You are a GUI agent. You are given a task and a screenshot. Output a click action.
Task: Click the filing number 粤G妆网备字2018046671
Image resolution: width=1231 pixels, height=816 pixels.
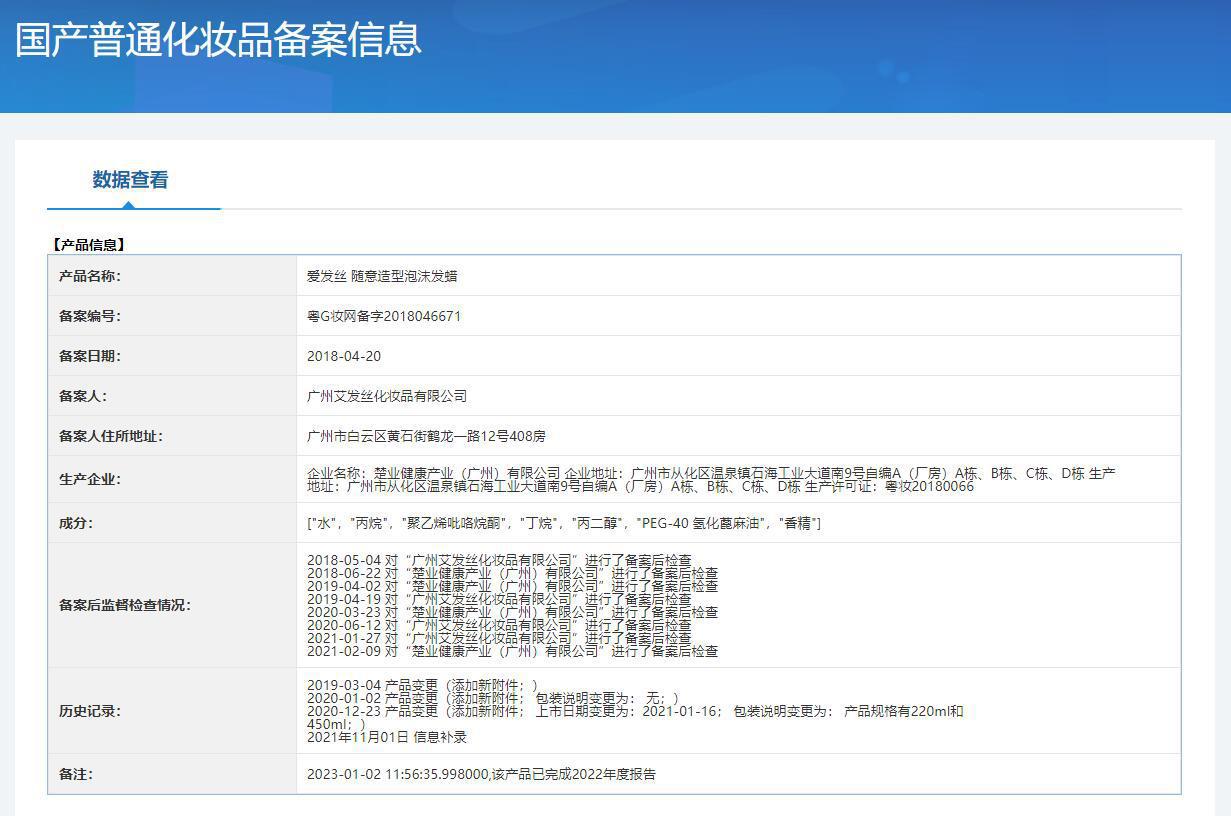383,316
